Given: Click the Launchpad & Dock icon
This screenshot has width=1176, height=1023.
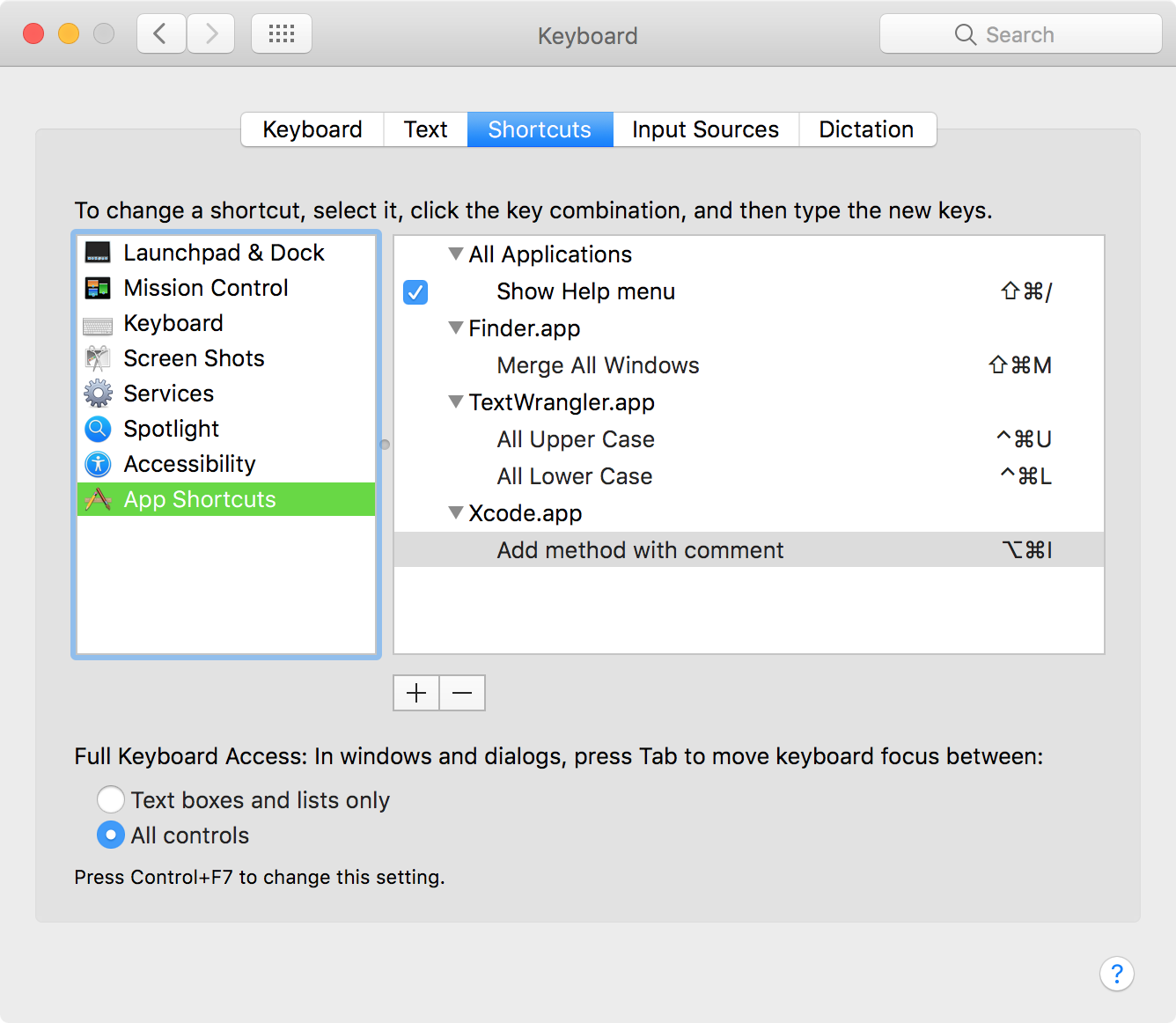Looking at the screenshot, I should click(98, 253).
